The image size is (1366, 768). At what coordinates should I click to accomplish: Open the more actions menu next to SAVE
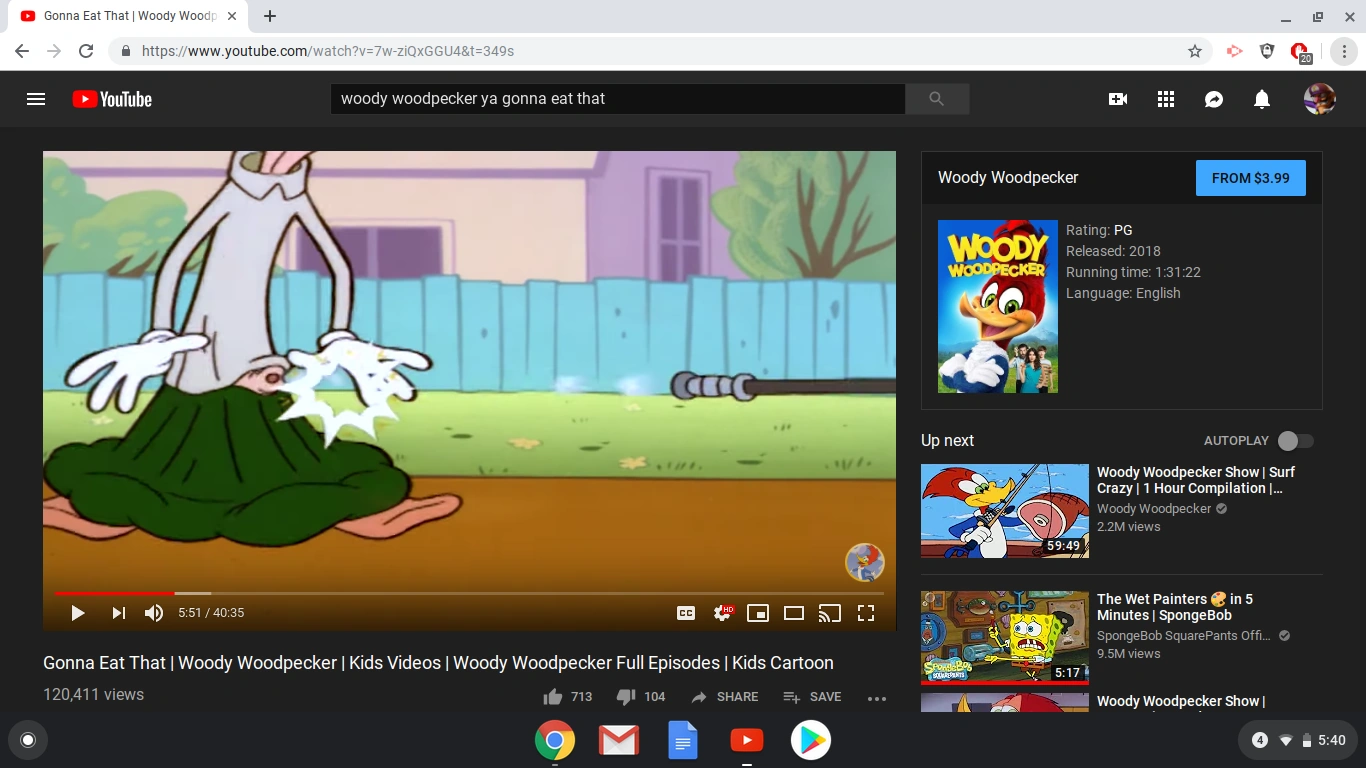(877, 696)
